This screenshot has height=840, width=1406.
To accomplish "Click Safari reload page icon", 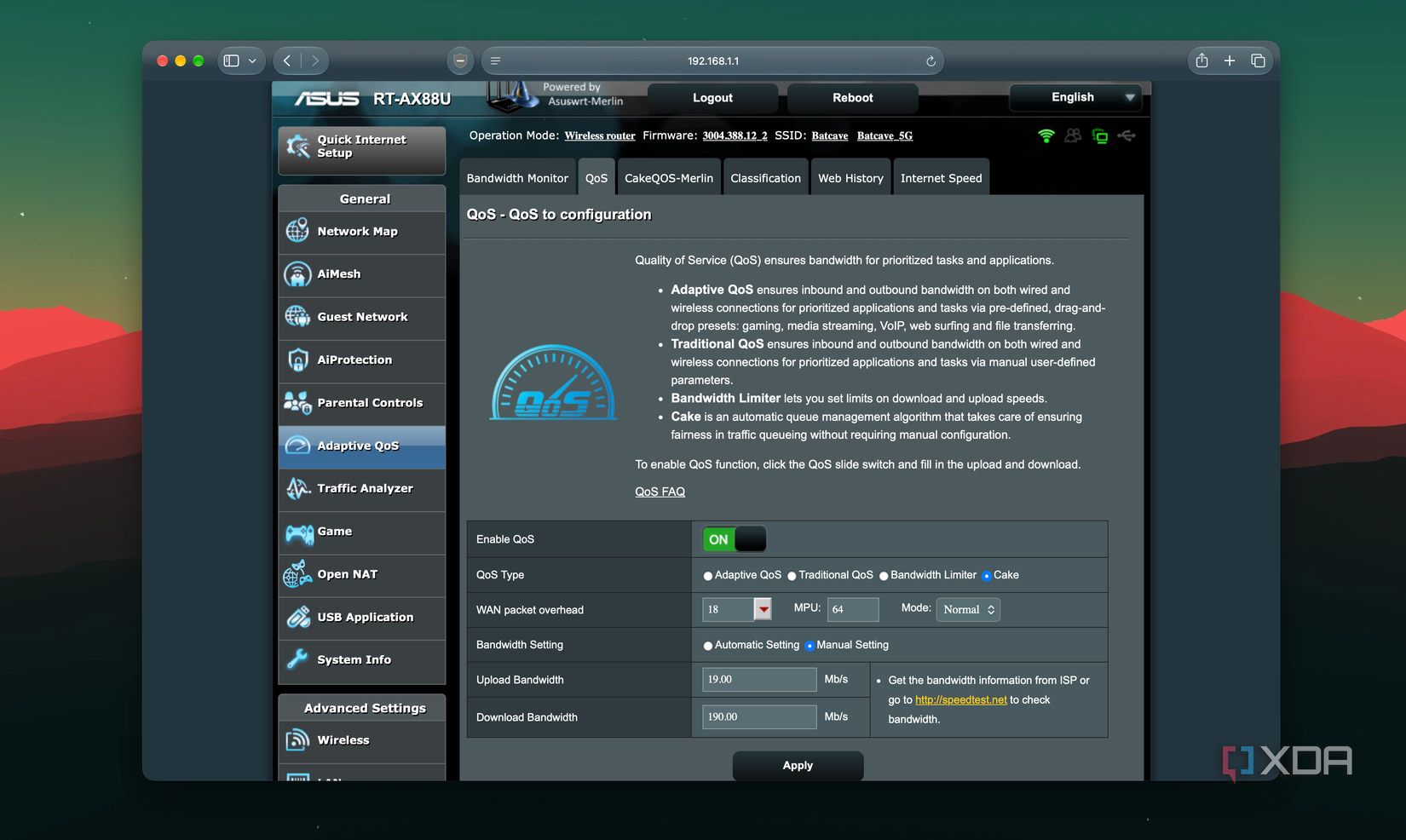I will (931, 61).
